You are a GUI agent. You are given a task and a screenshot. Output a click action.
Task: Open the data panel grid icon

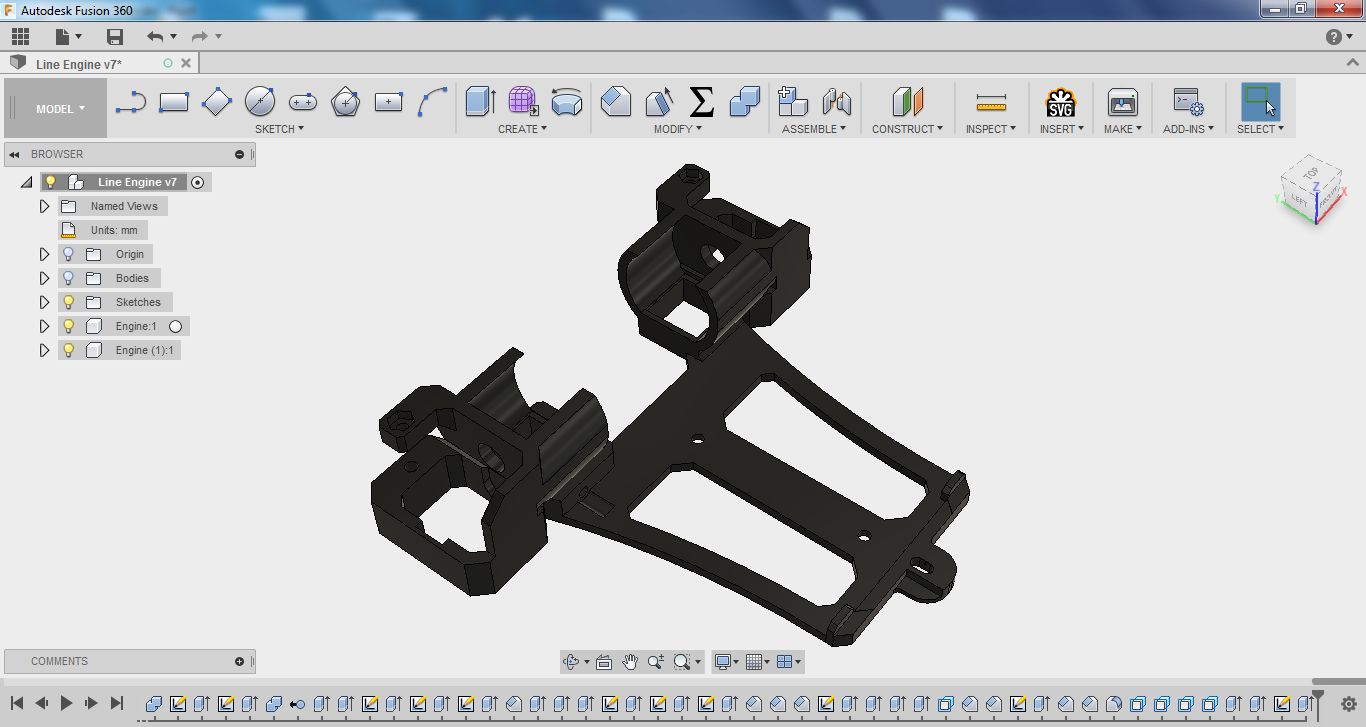point(20,37)
